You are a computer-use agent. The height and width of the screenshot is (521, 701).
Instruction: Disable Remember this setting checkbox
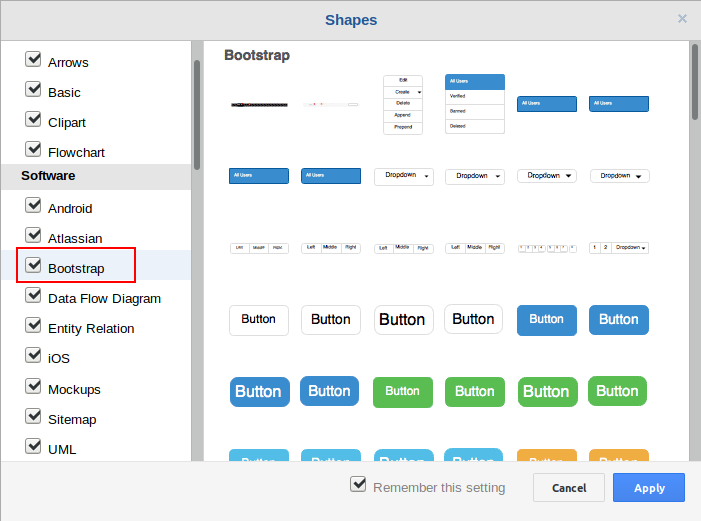pos(358,484)
